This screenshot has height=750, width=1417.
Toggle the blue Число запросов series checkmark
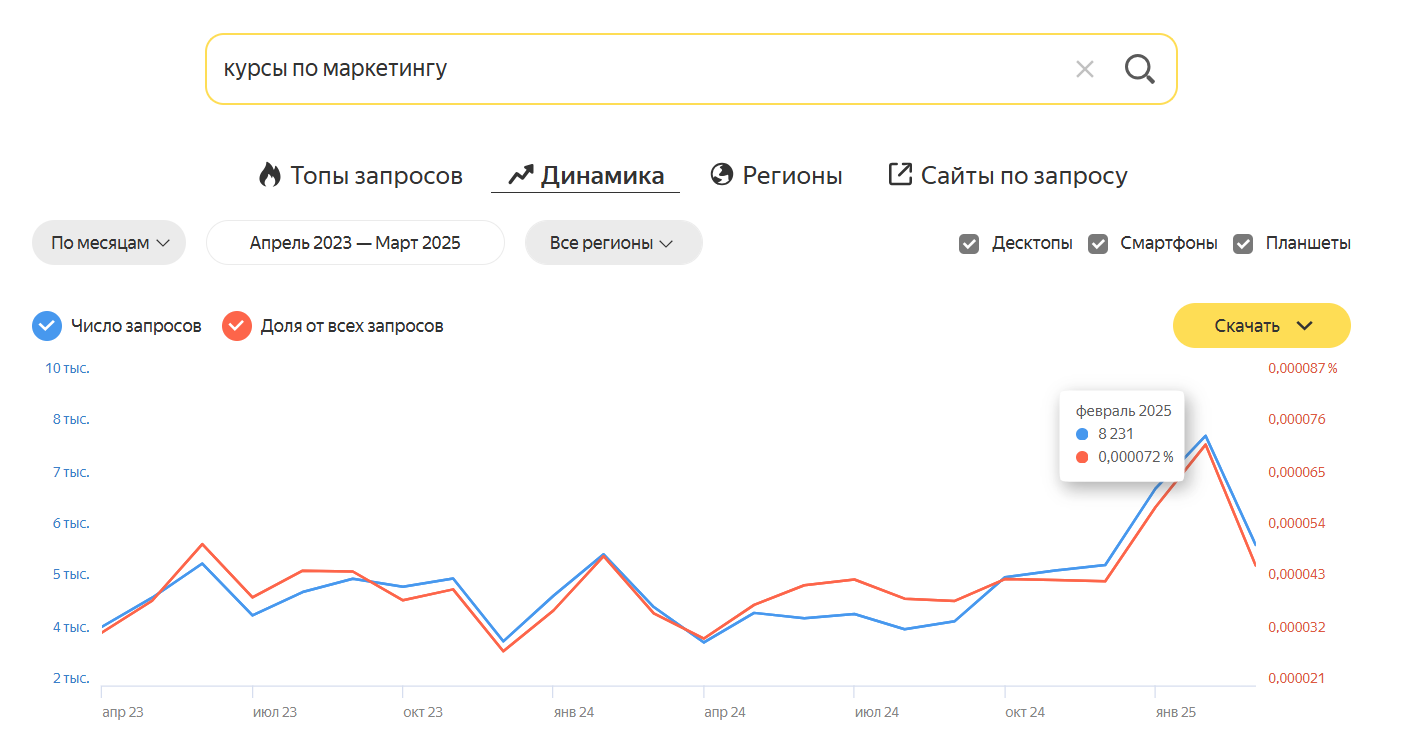(47, 326)
